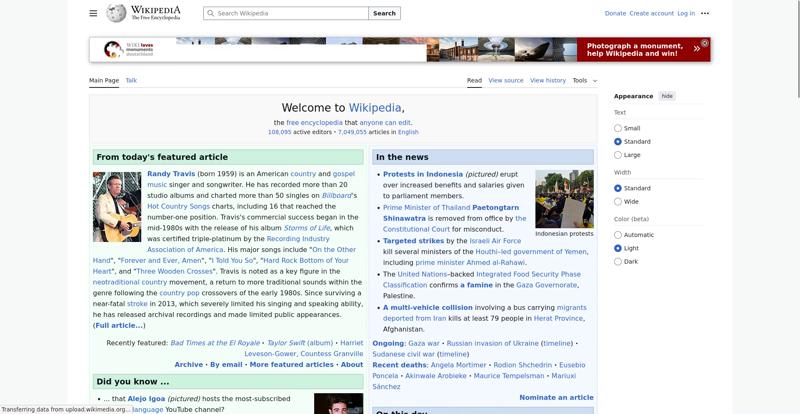Select Standard width option
This screenshot has height=414, width=800.
[618, 188]
